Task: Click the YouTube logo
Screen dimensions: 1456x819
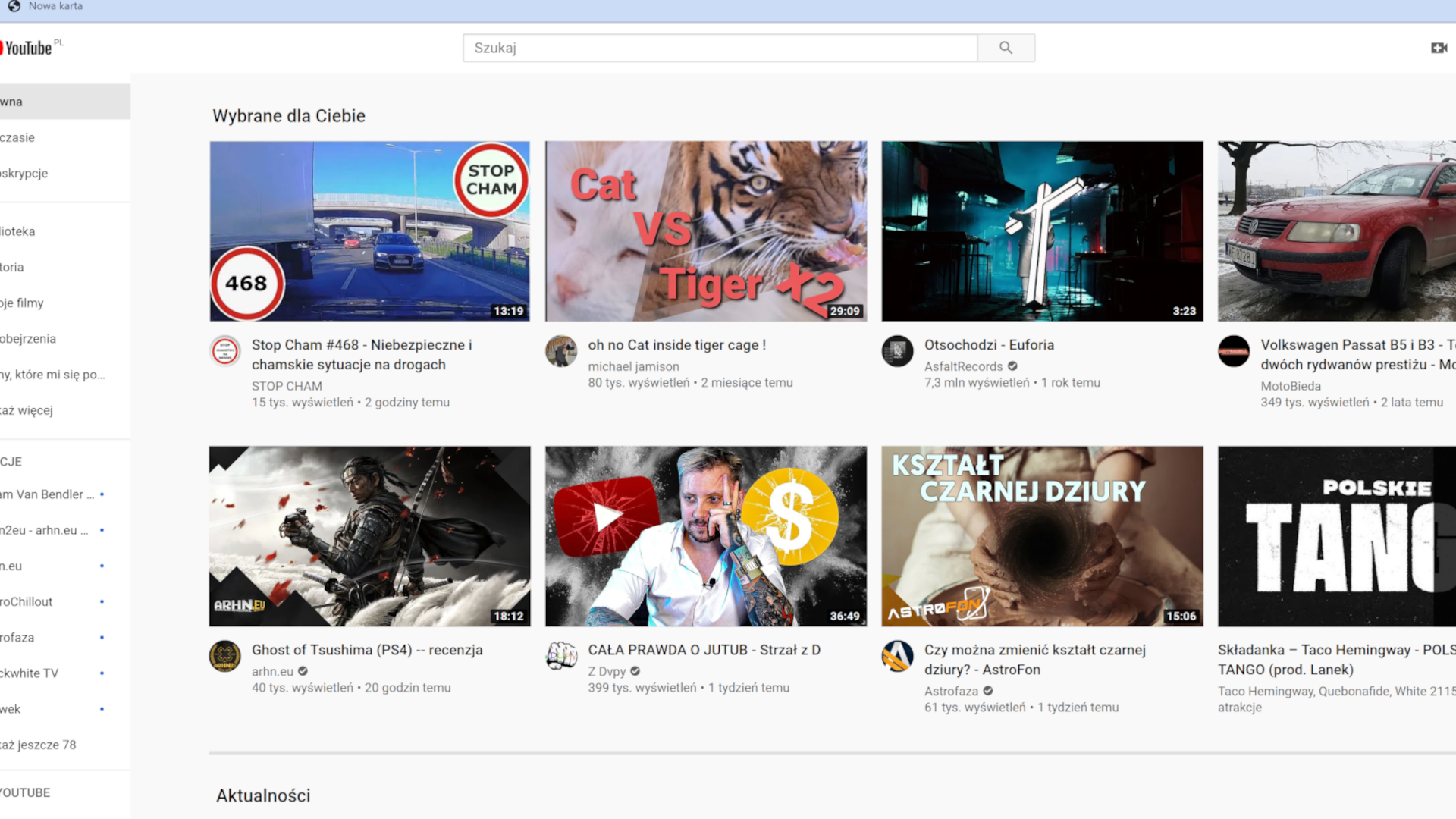Action: click(29, 48)
